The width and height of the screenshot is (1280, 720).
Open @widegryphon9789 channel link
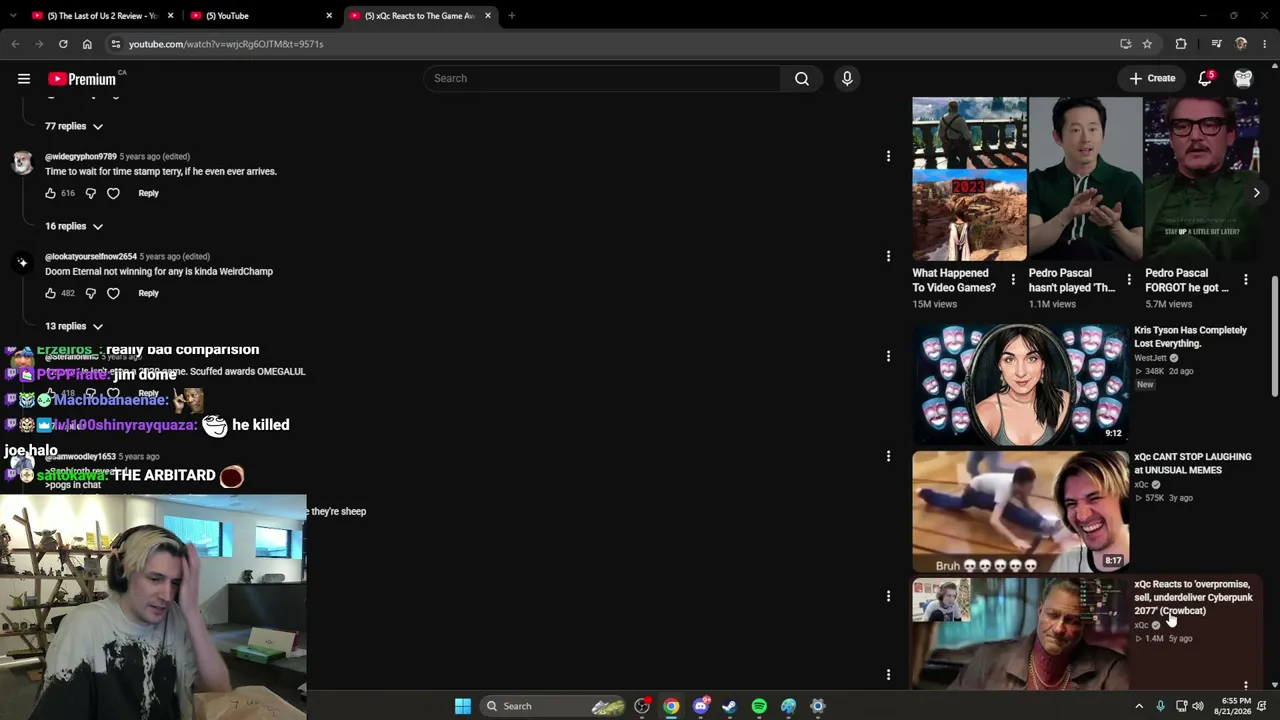81,157
